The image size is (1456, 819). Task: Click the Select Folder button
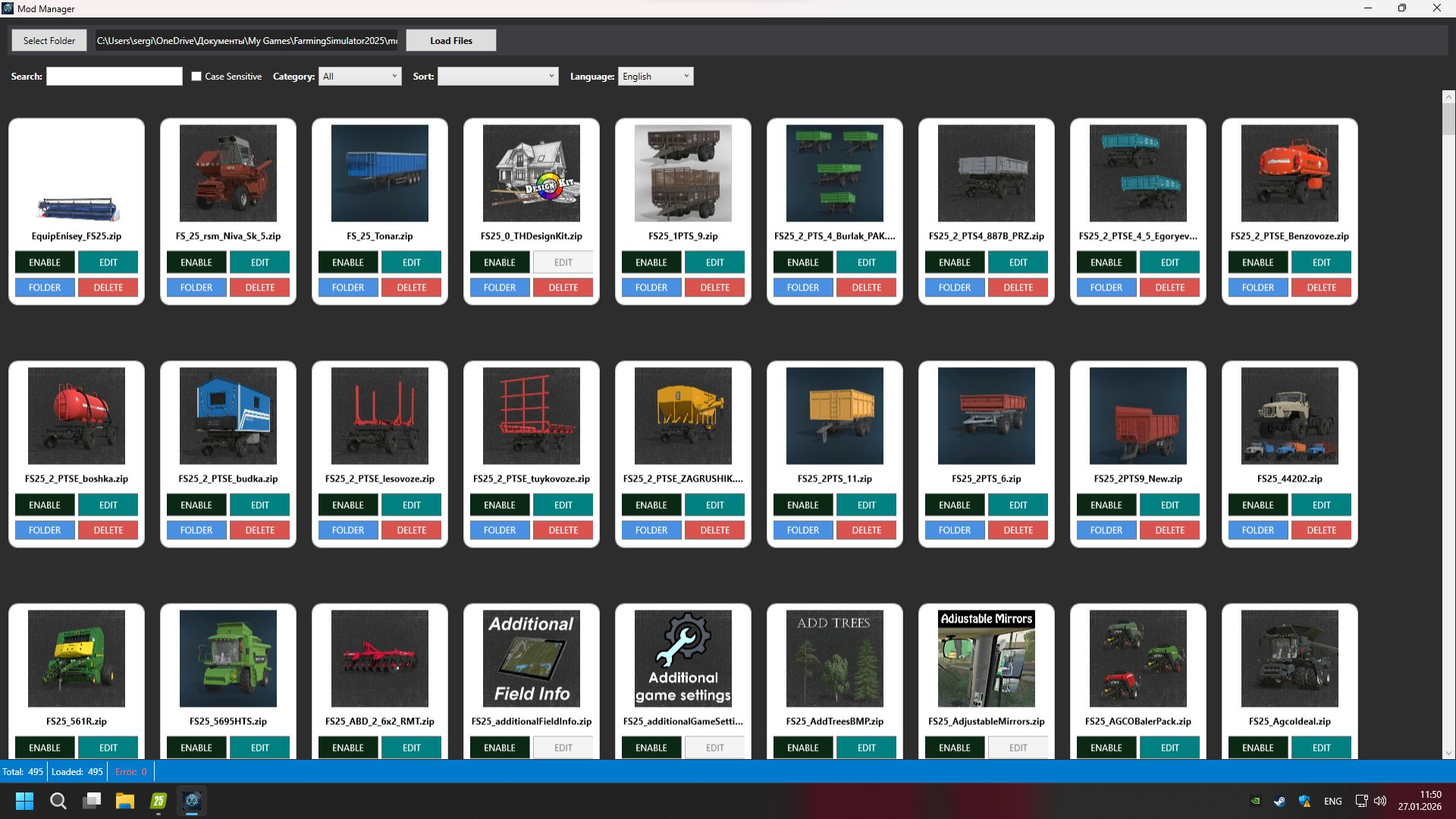coord(49,40)
